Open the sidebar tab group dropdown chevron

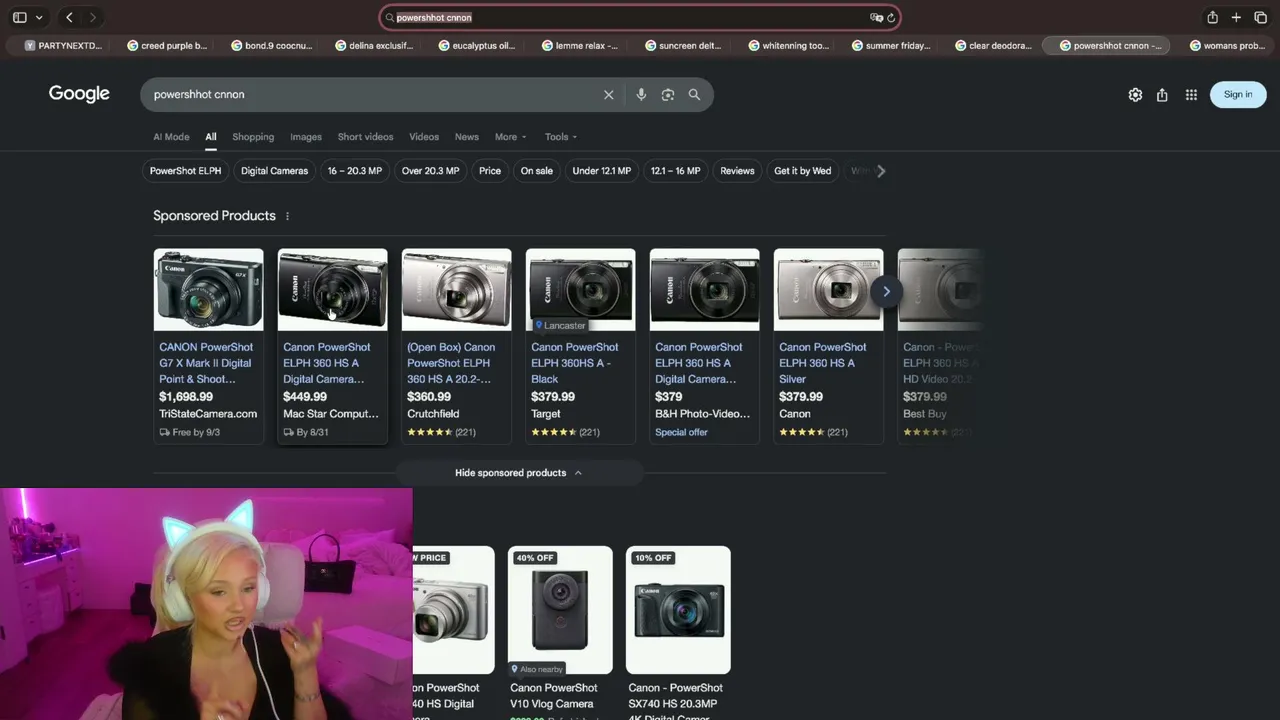(x=39, y=17)
